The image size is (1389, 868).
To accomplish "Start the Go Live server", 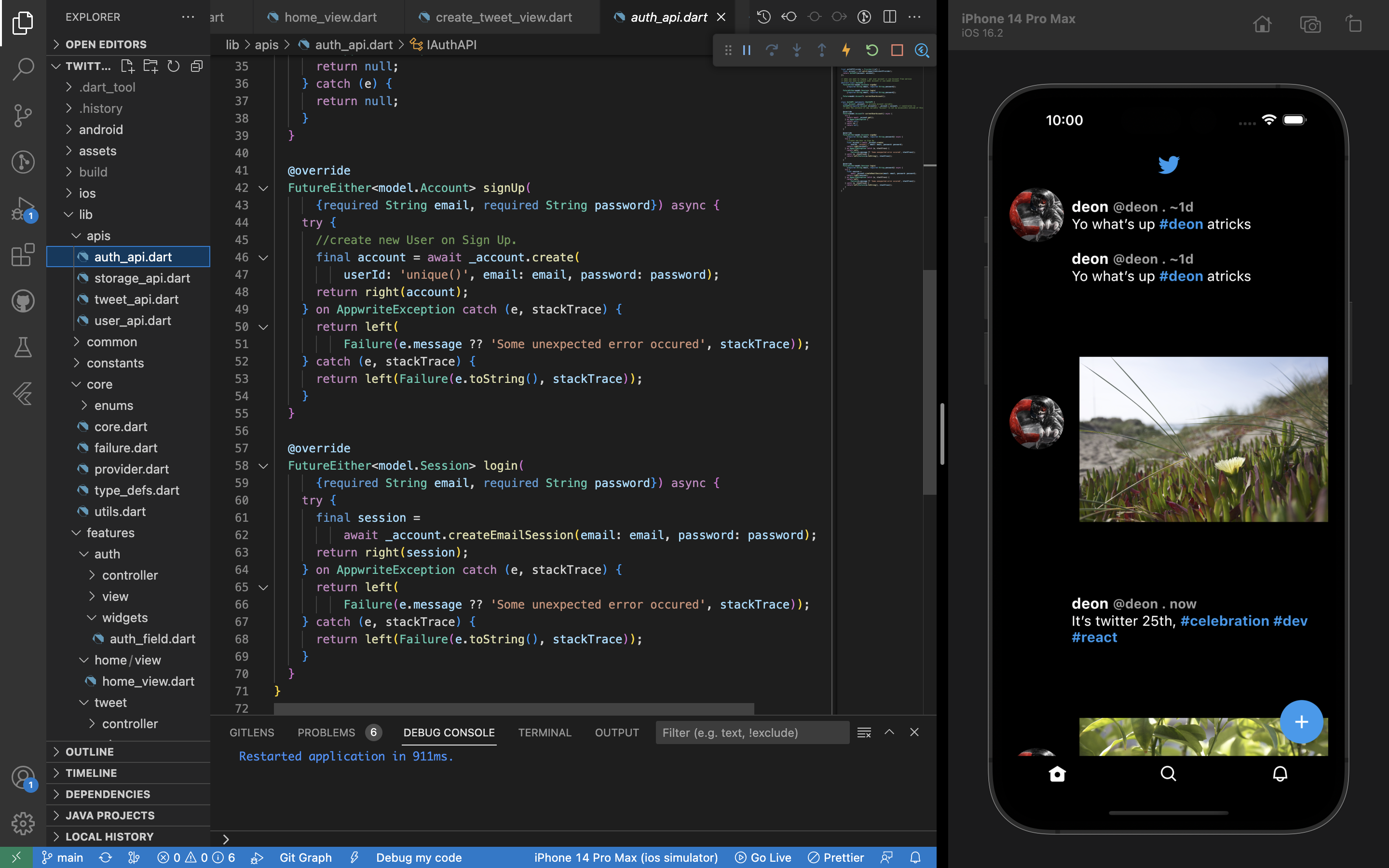I will (763, 857).
